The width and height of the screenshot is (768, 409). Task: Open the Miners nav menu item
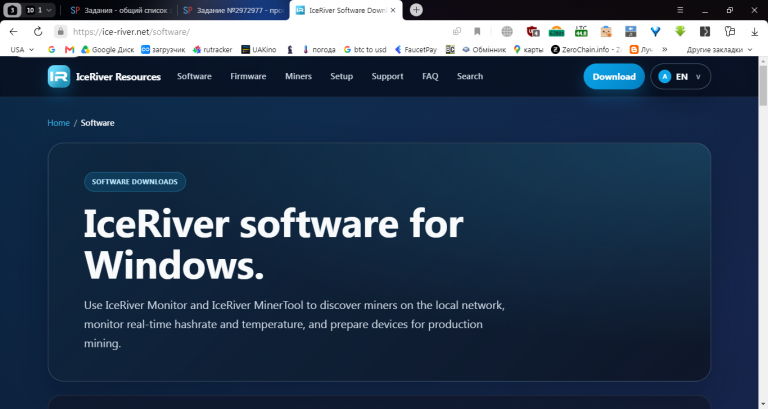298,76
